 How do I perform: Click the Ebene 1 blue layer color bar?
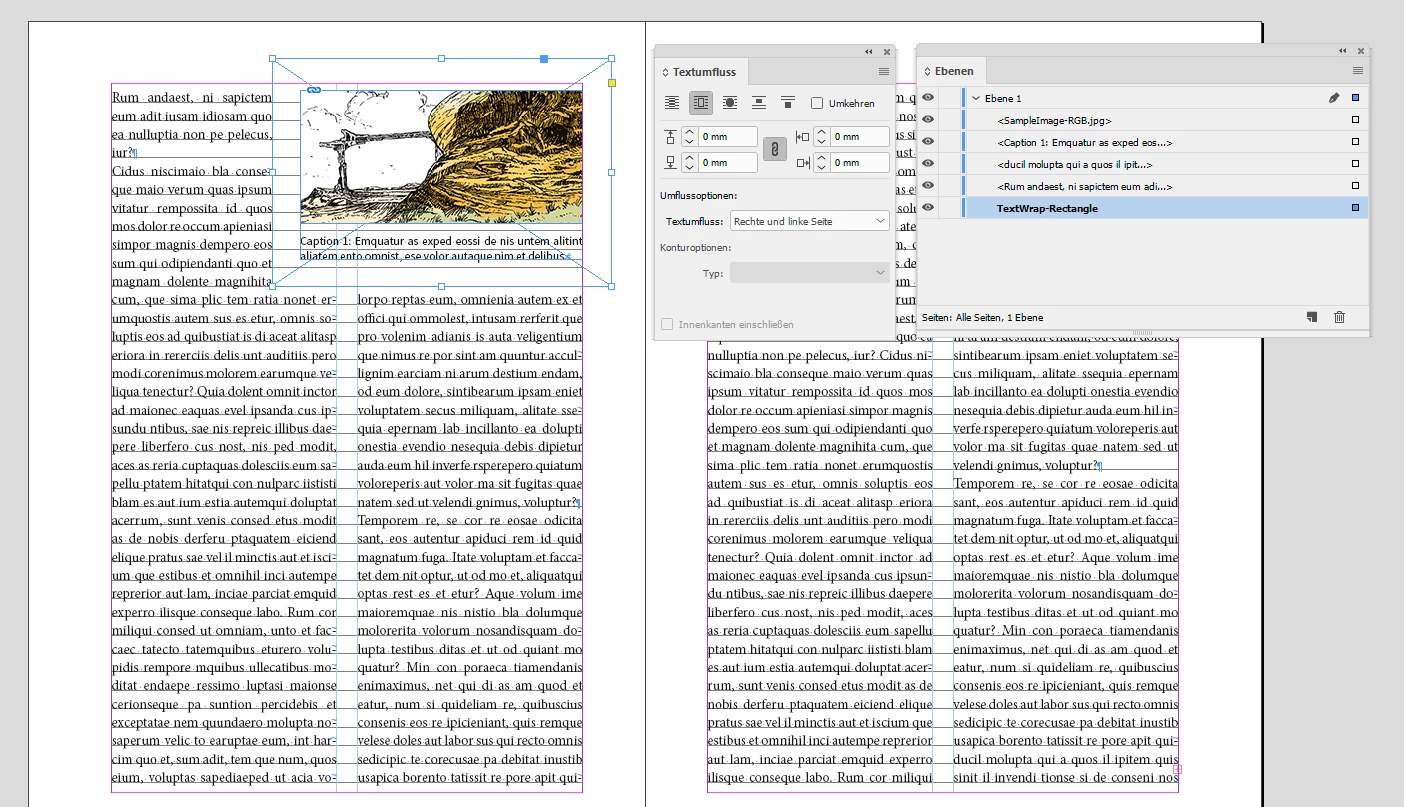pos(964,98)
